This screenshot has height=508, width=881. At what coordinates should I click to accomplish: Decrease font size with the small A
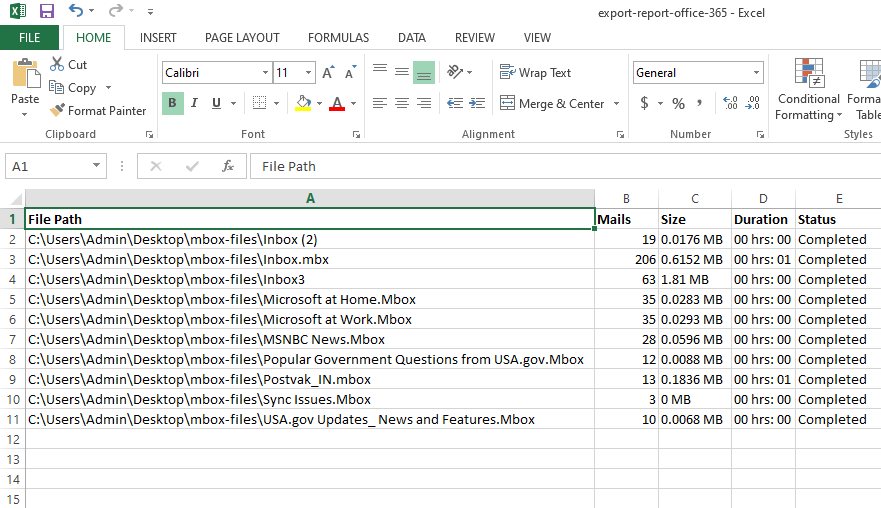coord(351,72)
